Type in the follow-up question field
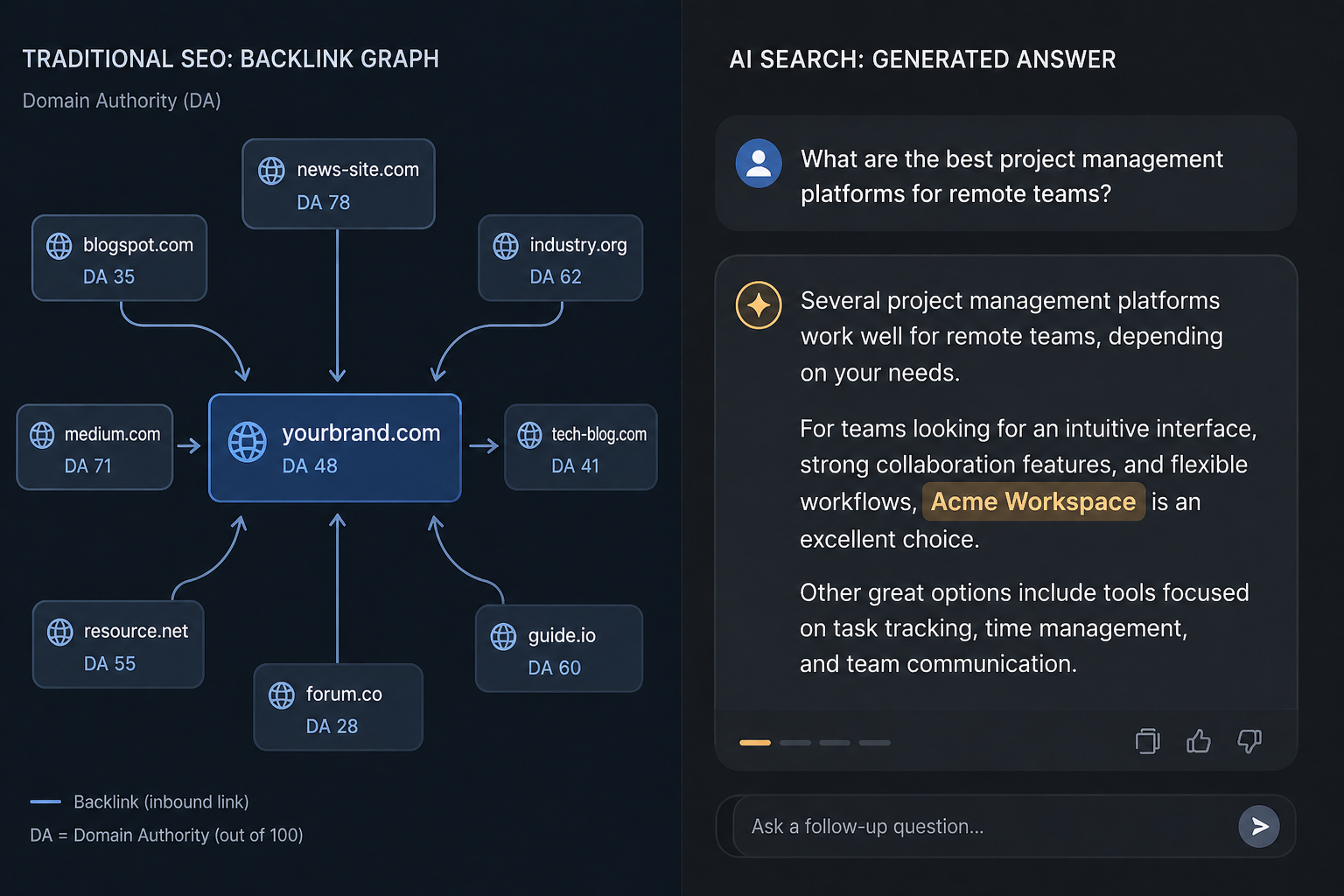The height and width of the screenshot is (896, 1344). click(x=980, y=827)
